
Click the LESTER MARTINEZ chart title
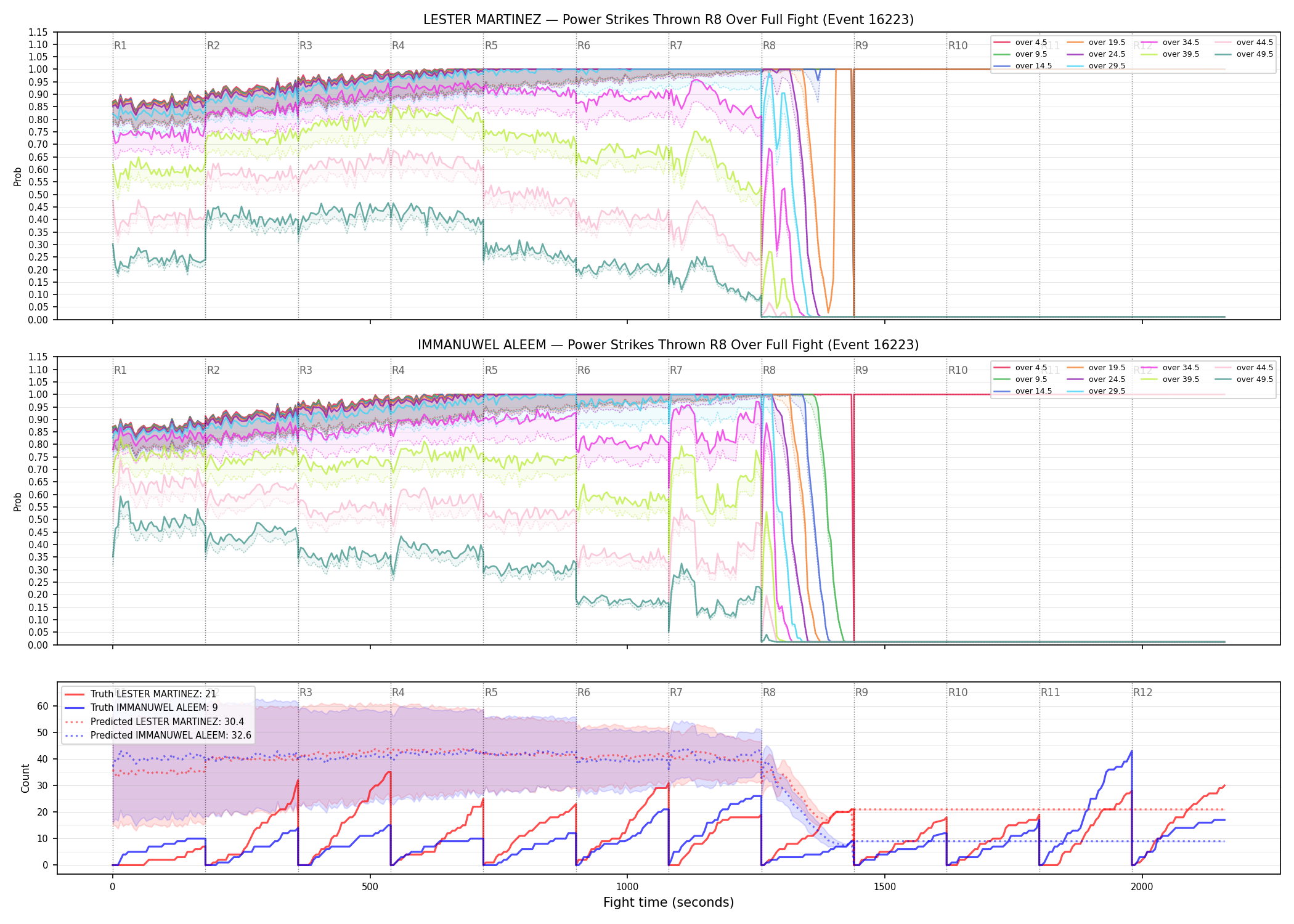tap(669, 20)
